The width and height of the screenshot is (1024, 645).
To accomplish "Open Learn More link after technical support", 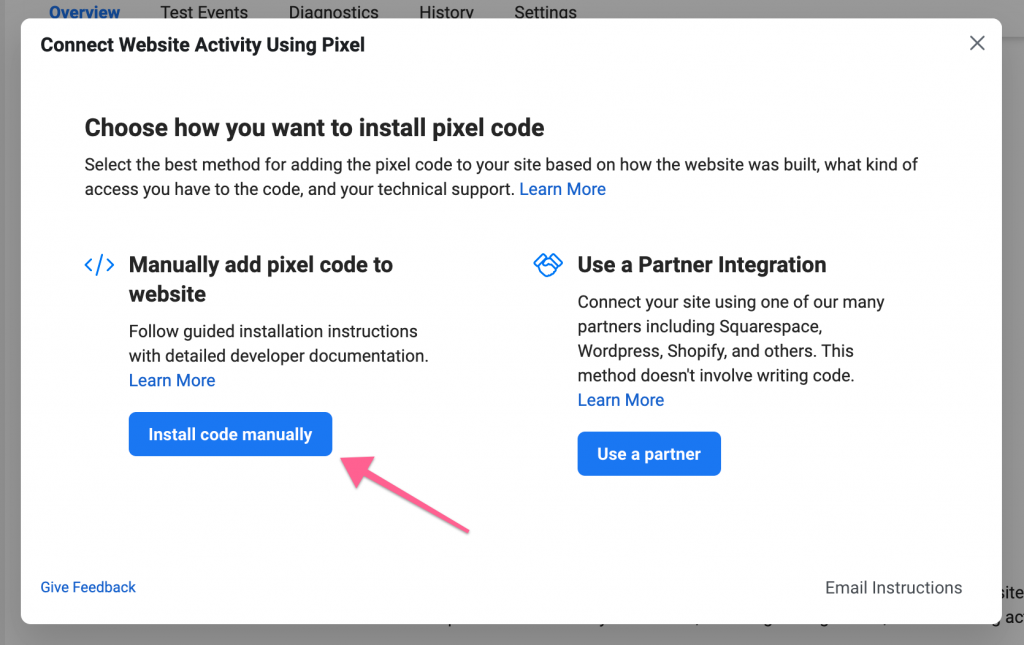I will (x=562, y=189).
